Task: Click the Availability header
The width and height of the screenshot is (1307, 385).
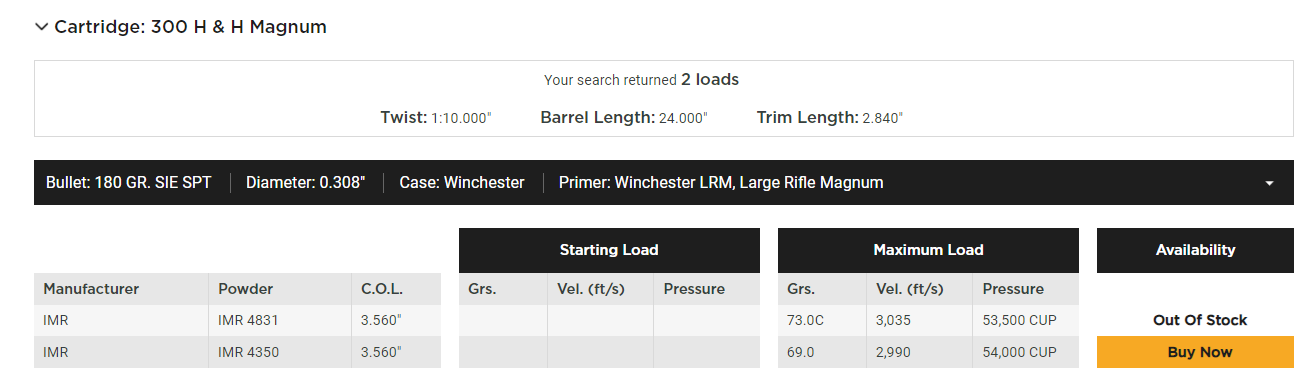Action: coord(1195,250)
